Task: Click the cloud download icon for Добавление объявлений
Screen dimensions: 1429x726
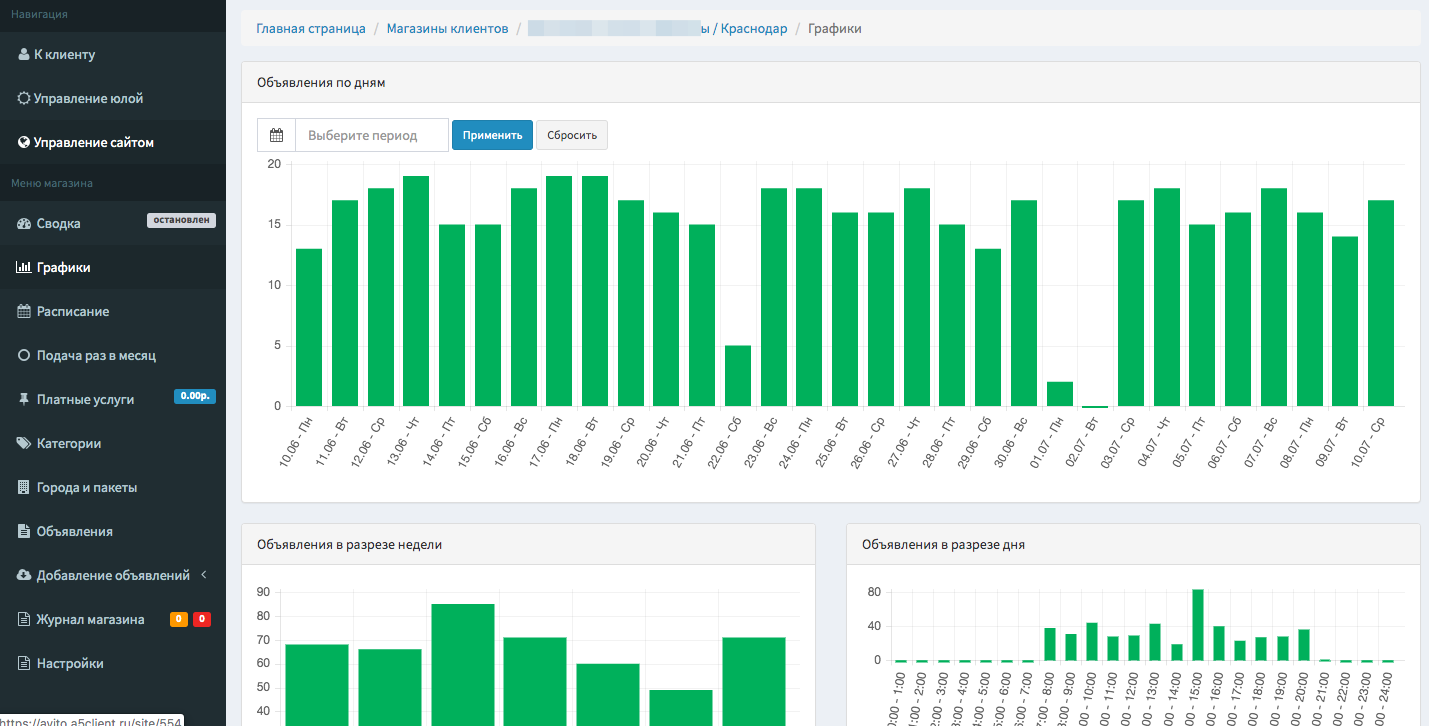Action: click(25, 576)
